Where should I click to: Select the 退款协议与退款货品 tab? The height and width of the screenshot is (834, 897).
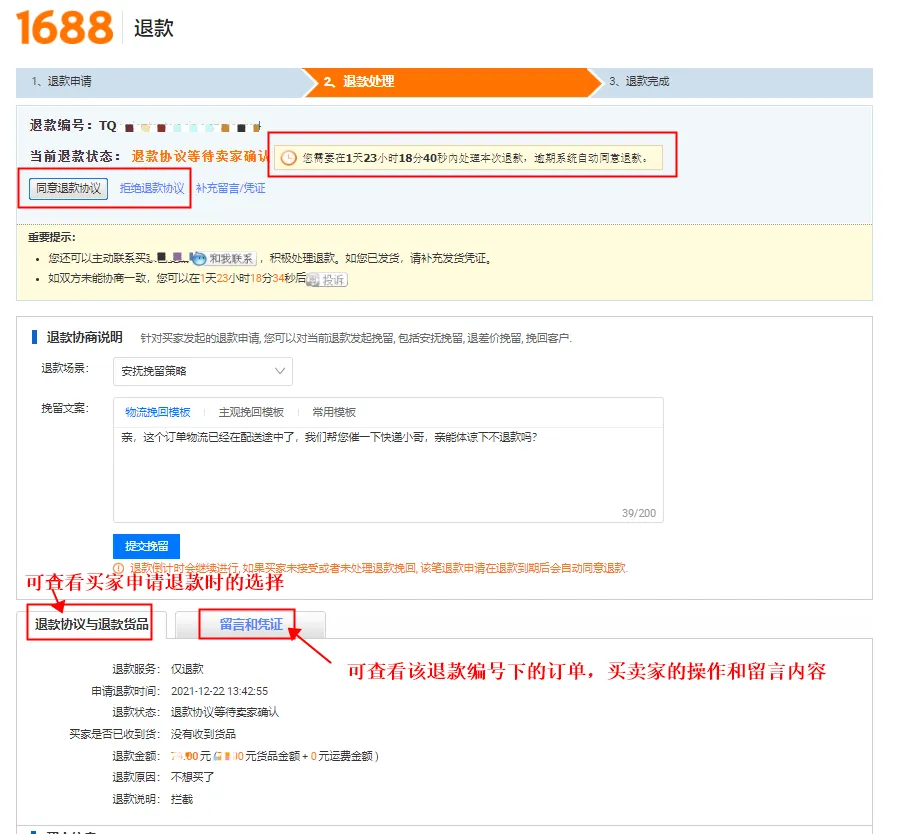[x=91, y=625]
